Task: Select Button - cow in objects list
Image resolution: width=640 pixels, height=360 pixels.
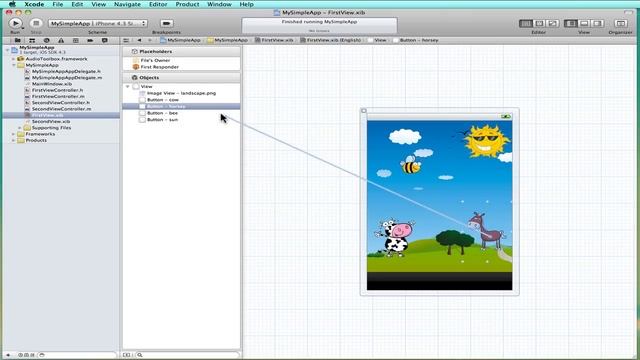Action: point(163,100)
